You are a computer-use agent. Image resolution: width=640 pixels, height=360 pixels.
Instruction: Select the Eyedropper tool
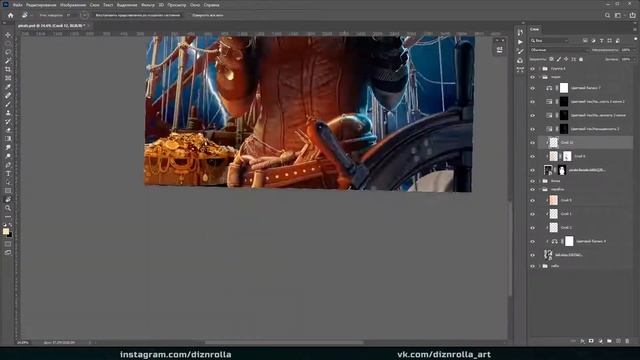point(8,87)
